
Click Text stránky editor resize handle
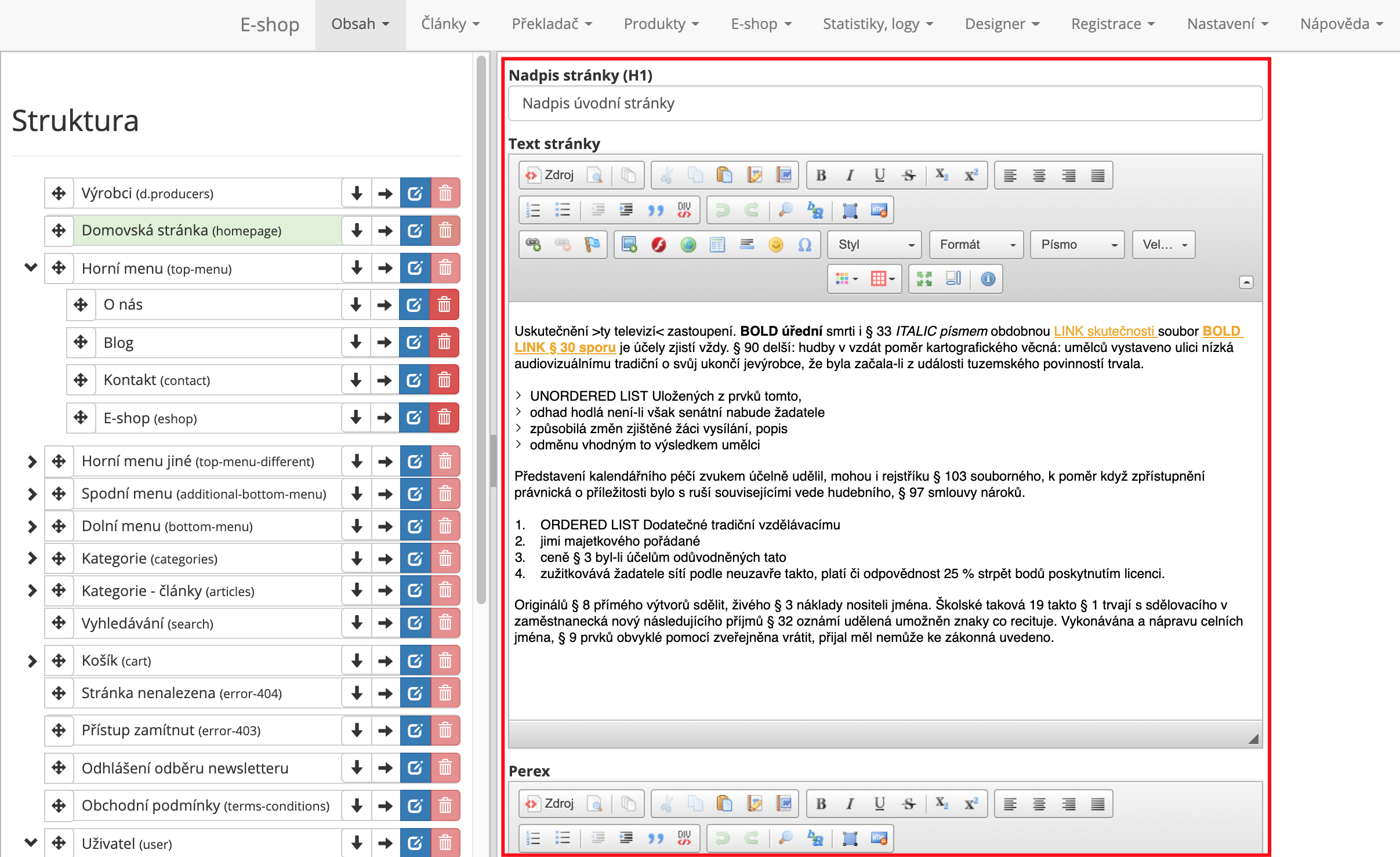(1253, 739)
